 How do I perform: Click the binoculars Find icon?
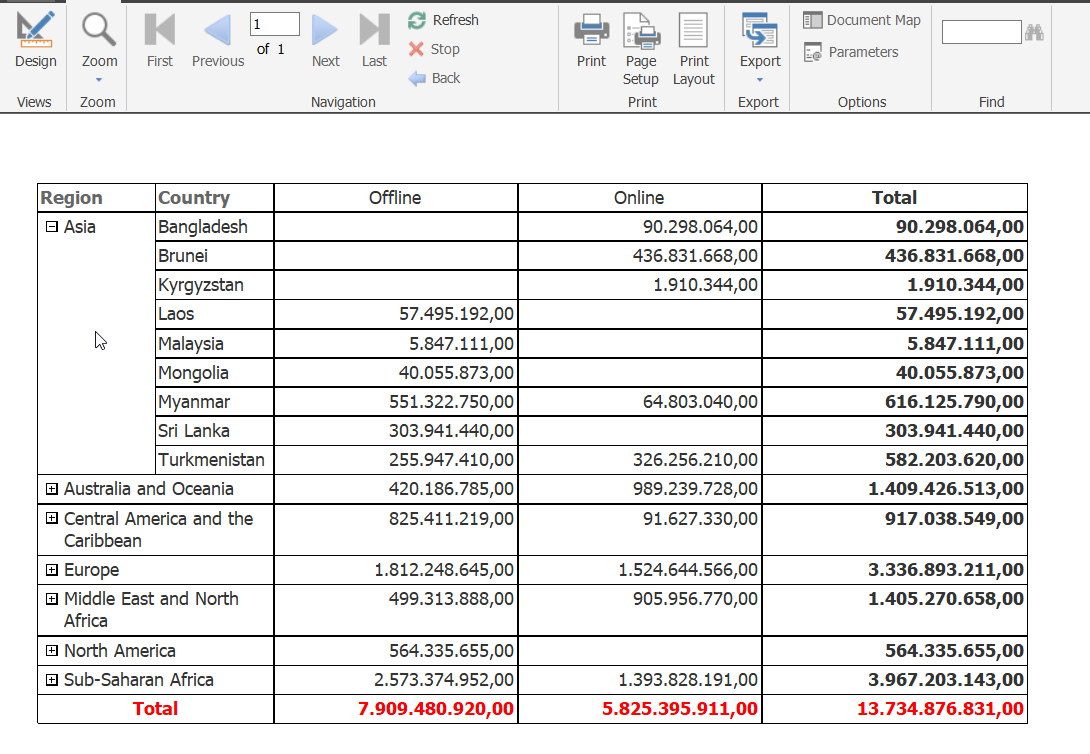coord(1035,32)
